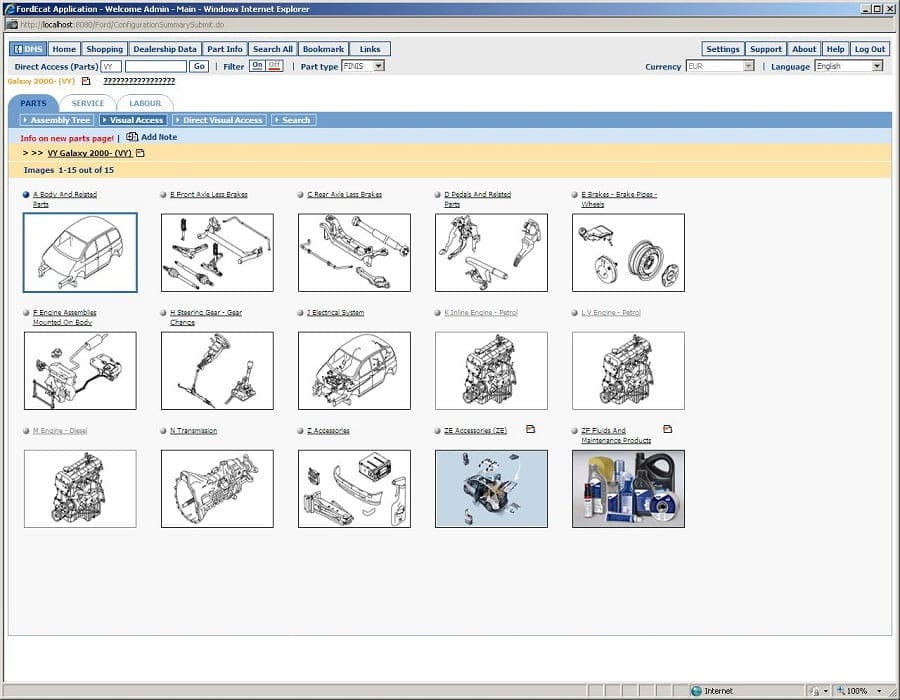Image resolution: width=900 pixels, height=700 pixels.
Task: Click note icon next to ZF Fluids And Maintenance Products
Action: click(668, 429)
